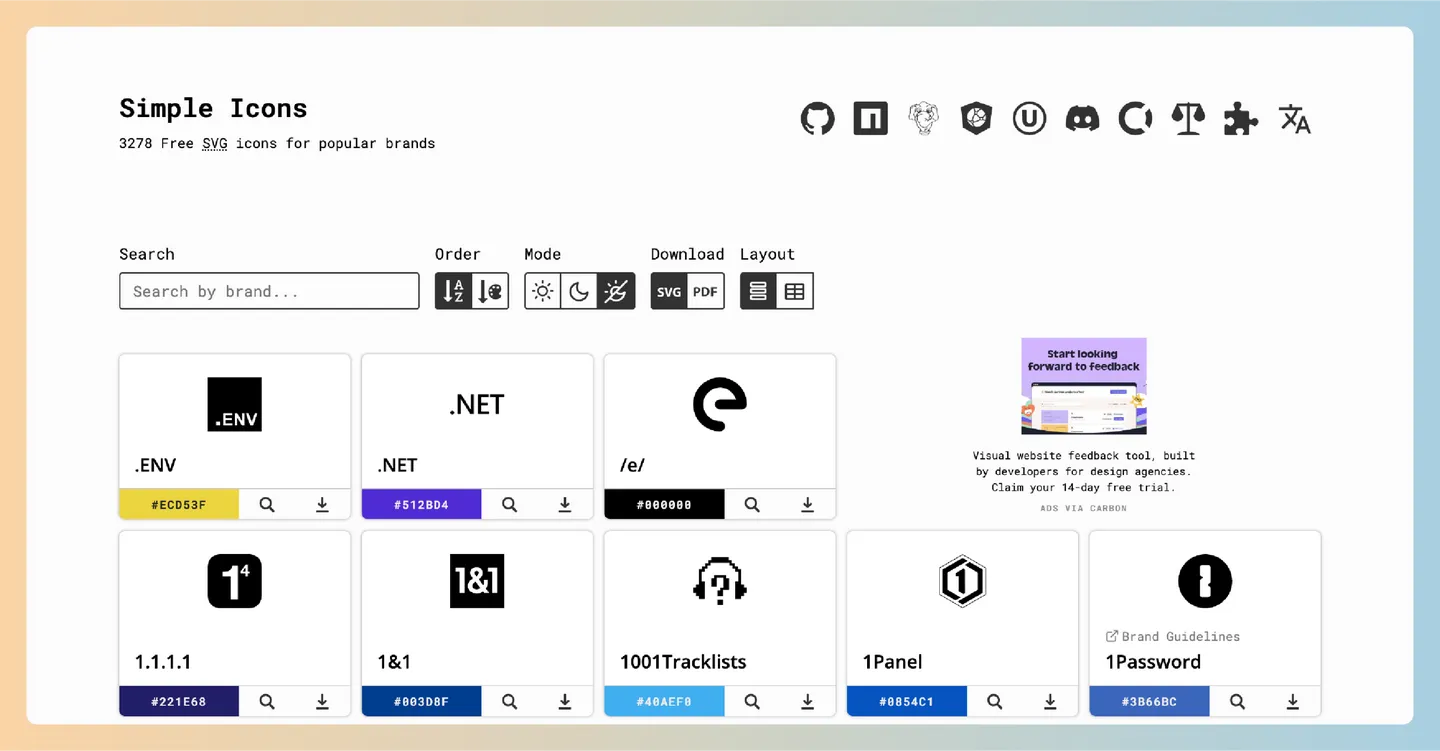Download the 1.1.1.1 icon
This screenshot has height=751, width=1440.
tap(322, 702)
